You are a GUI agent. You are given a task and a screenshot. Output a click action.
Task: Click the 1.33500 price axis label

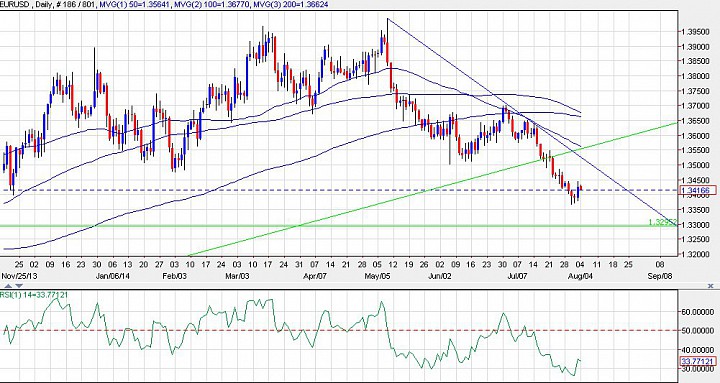click(x=696, y=210)
